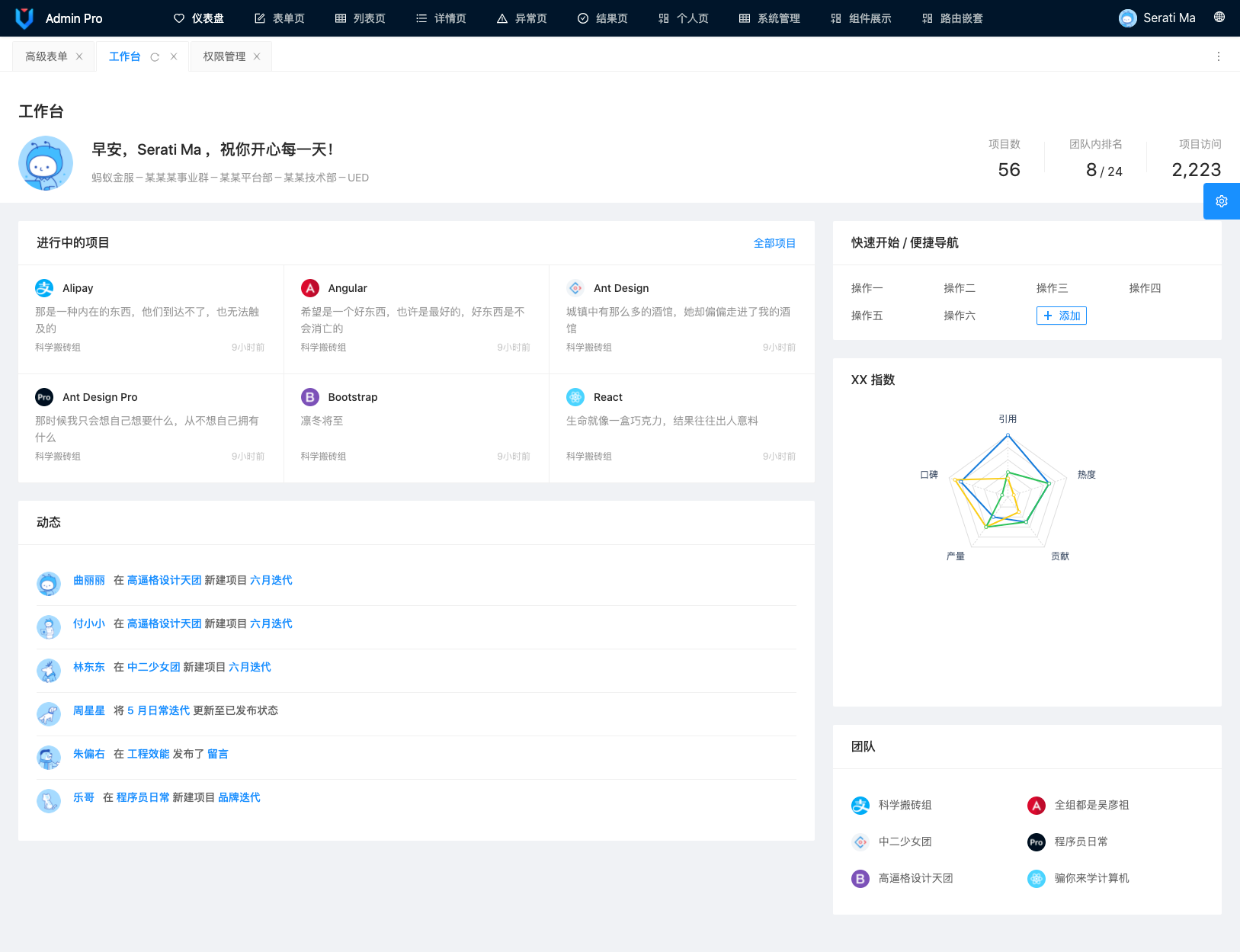This screenshot has width=1240, height=952.
Task: Expand the 组件展示 menu
Action: tap(861, 18)
